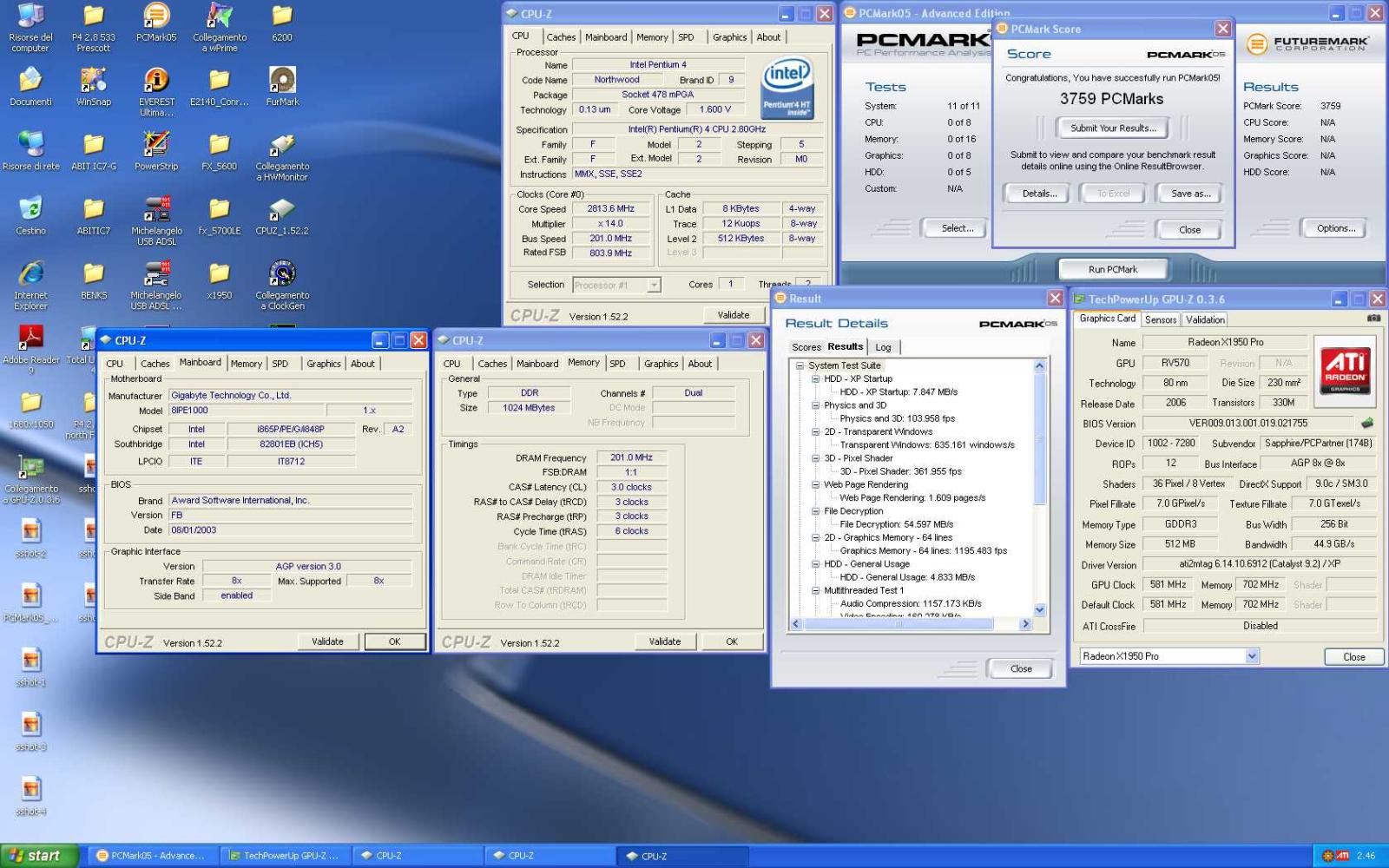The image size is (1389, 868).
Task: Collapse the System Test Suite tree node
Action: click(800, 365)
